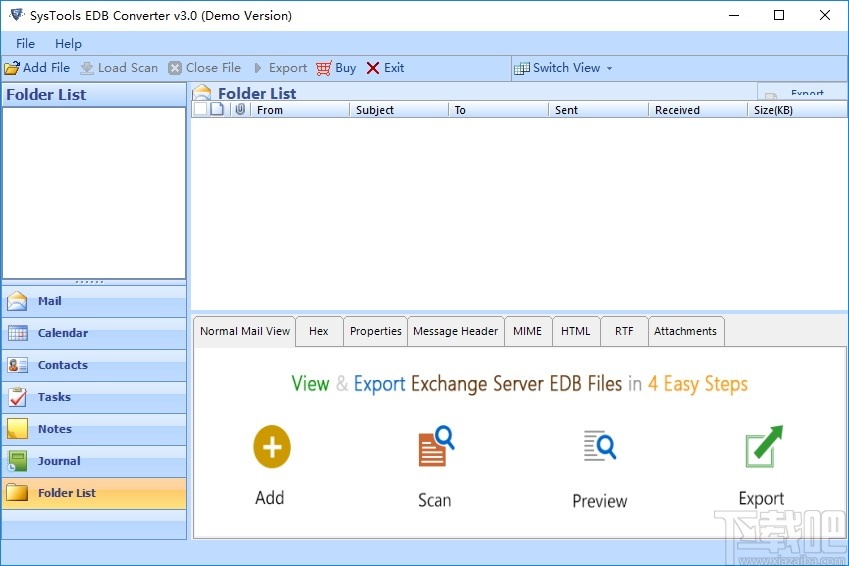Click the Scan step label

point(434,500)
